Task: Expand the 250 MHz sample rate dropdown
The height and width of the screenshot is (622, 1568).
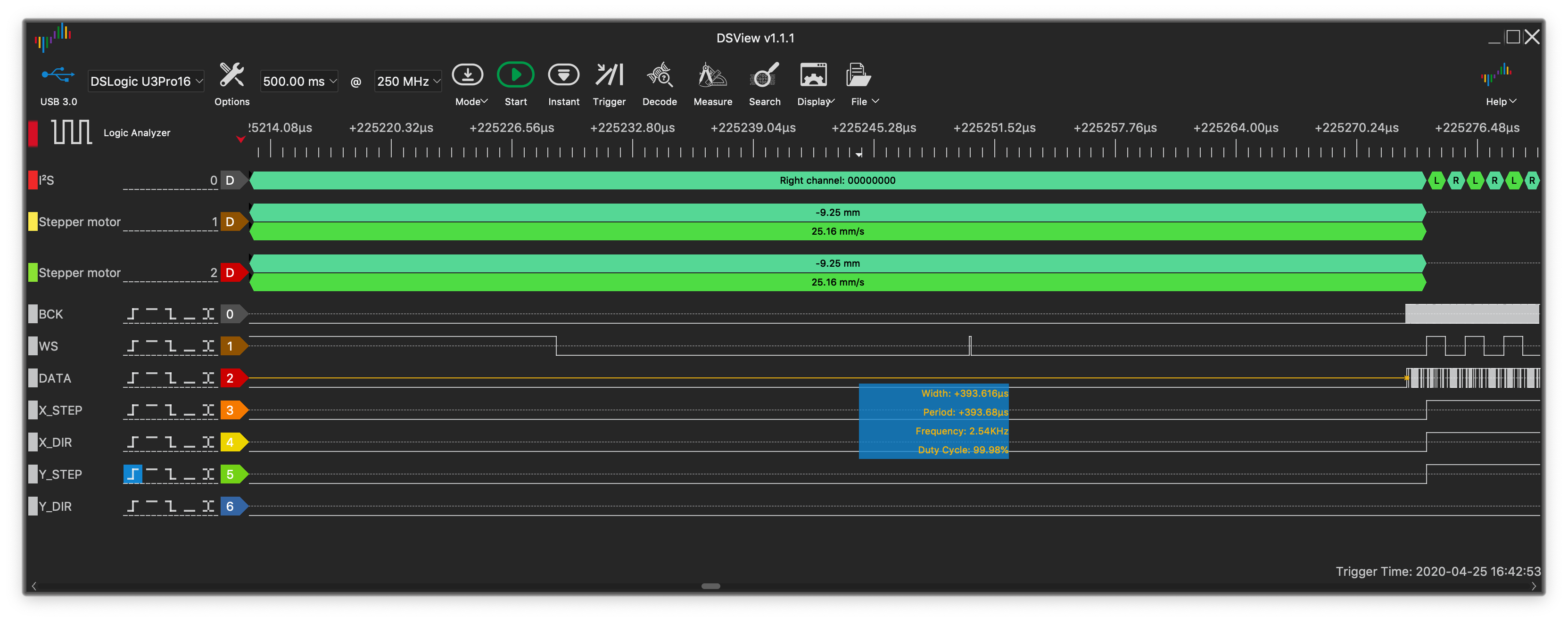Action: pyautogui.click(x=408, y=82)
